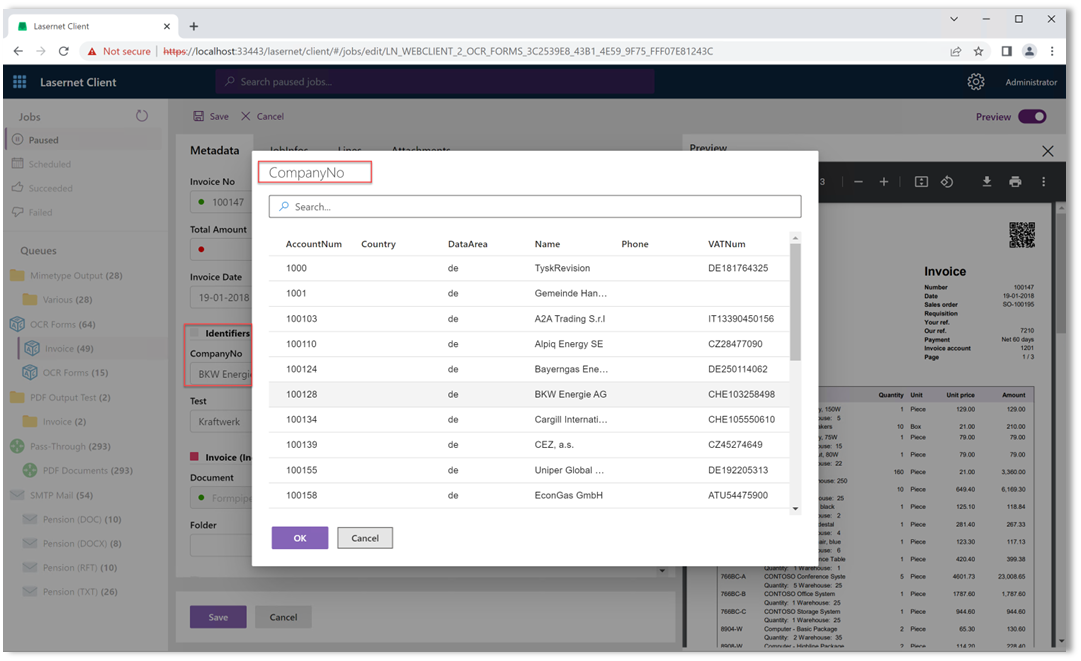
Task: Click the bottom Cancel button on Metadata form
Action: pos(283,617)
